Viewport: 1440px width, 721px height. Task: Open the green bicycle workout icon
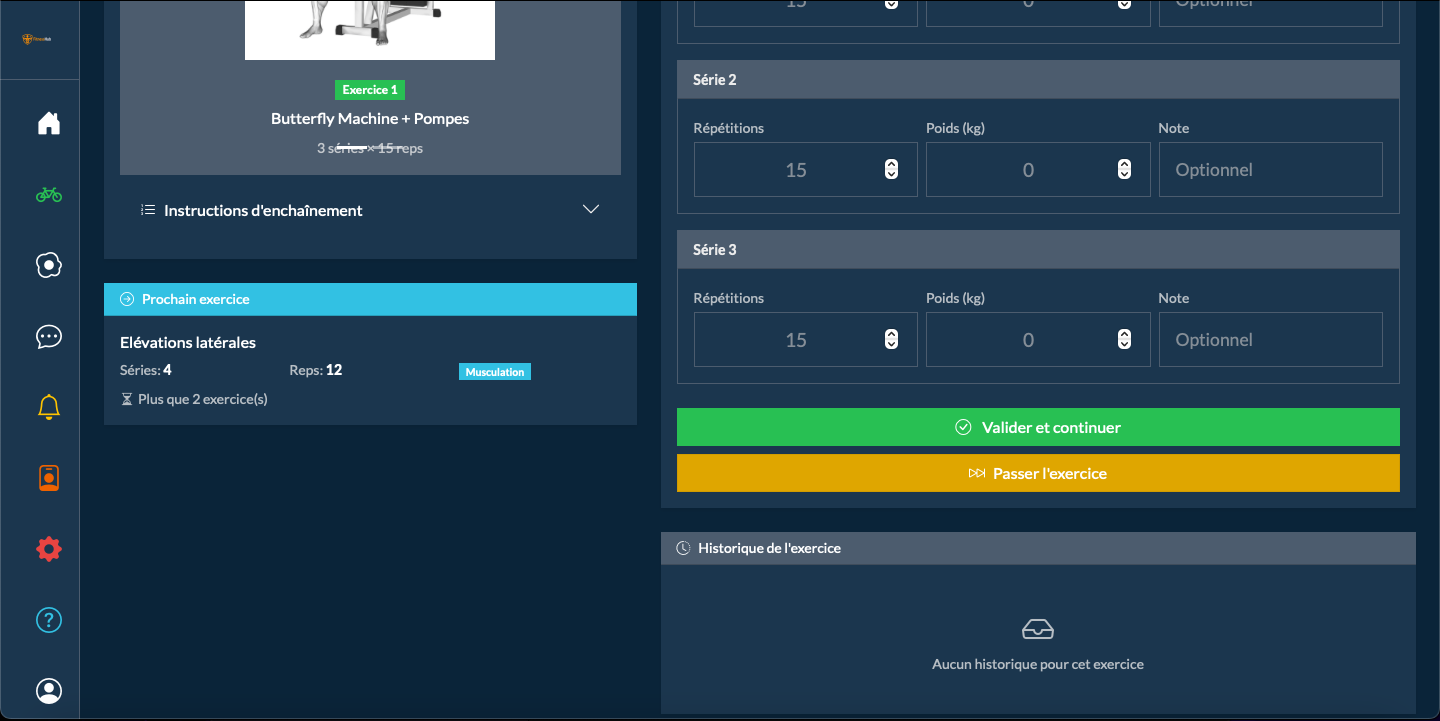(48, 195)
